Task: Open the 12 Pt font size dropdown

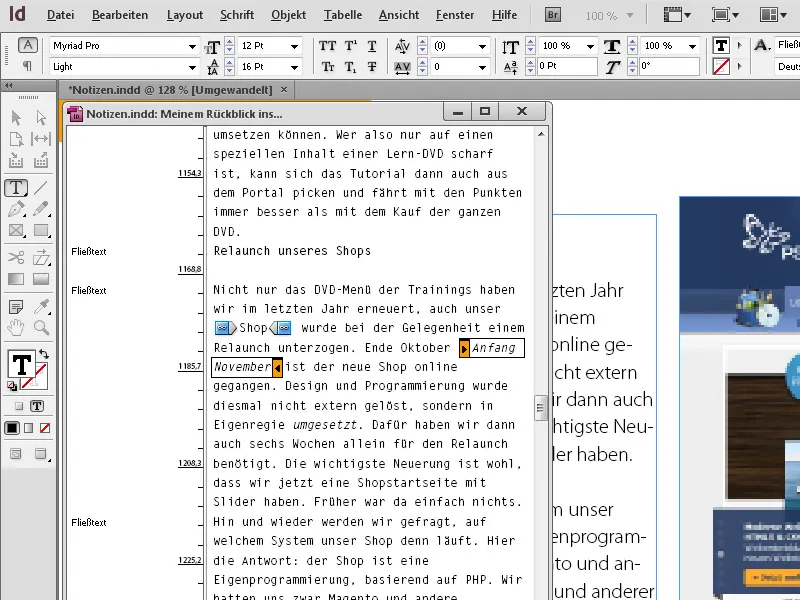Action: click(294, 46)
